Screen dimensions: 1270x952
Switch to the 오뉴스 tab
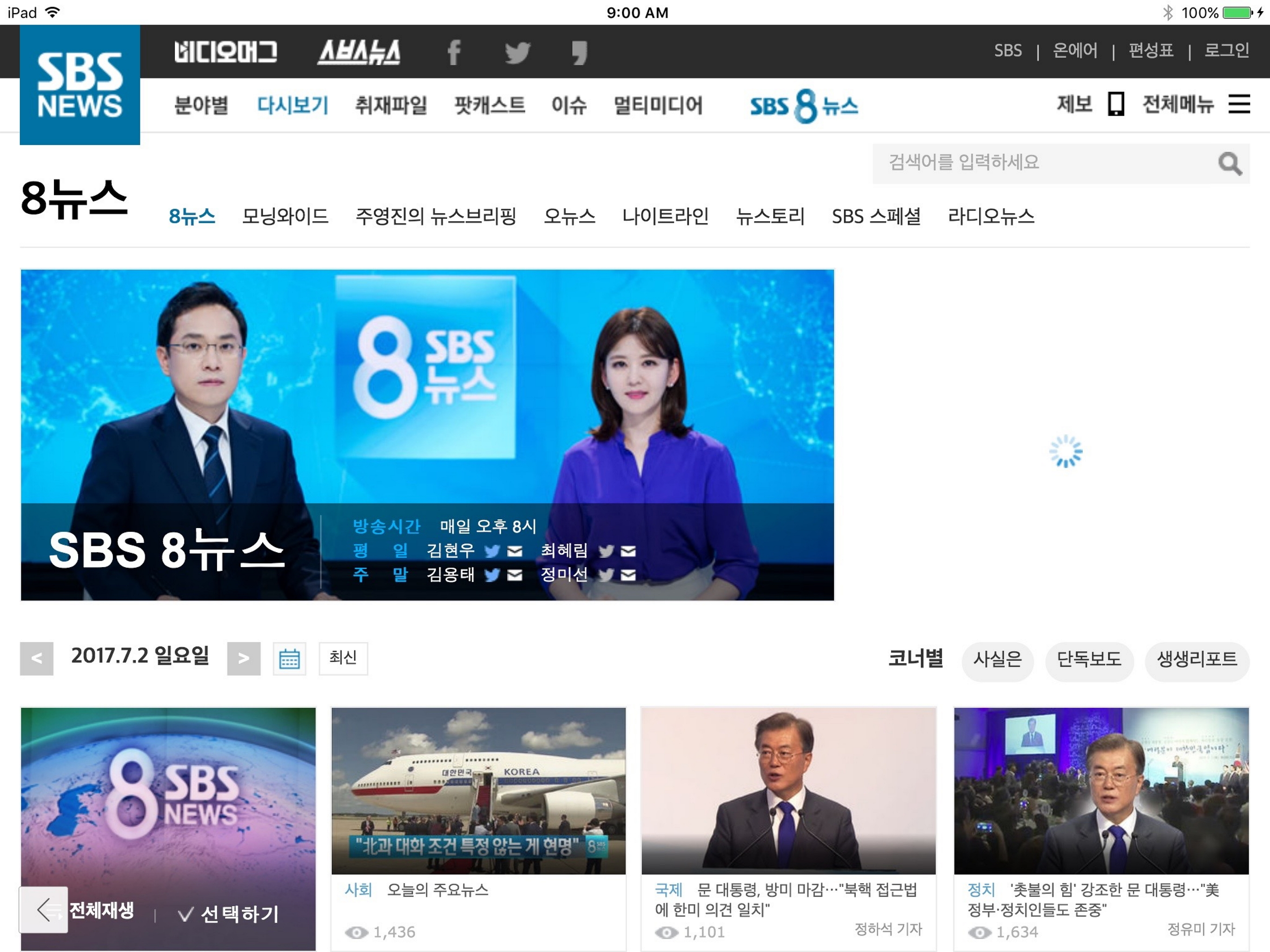coord(569,217)
